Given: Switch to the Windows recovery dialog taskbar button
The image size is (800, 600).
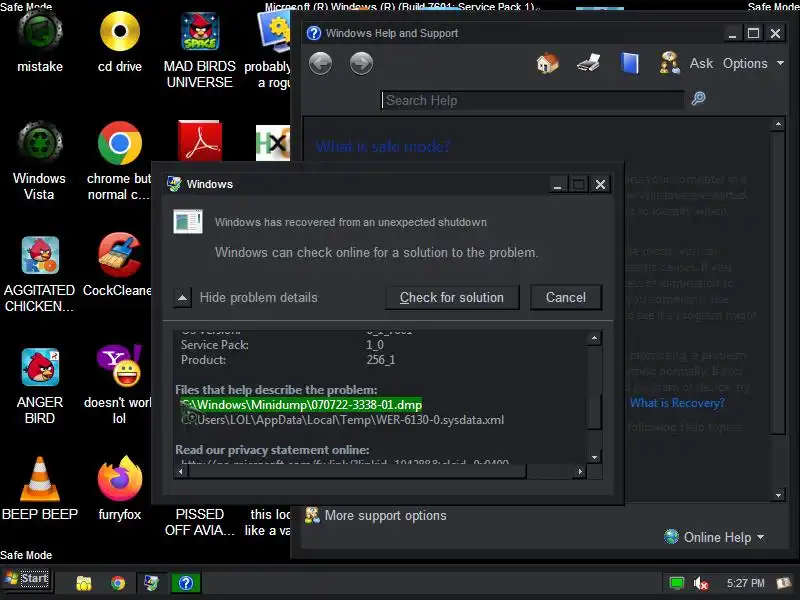Looking at the screenshot, I should click(152, 583).
